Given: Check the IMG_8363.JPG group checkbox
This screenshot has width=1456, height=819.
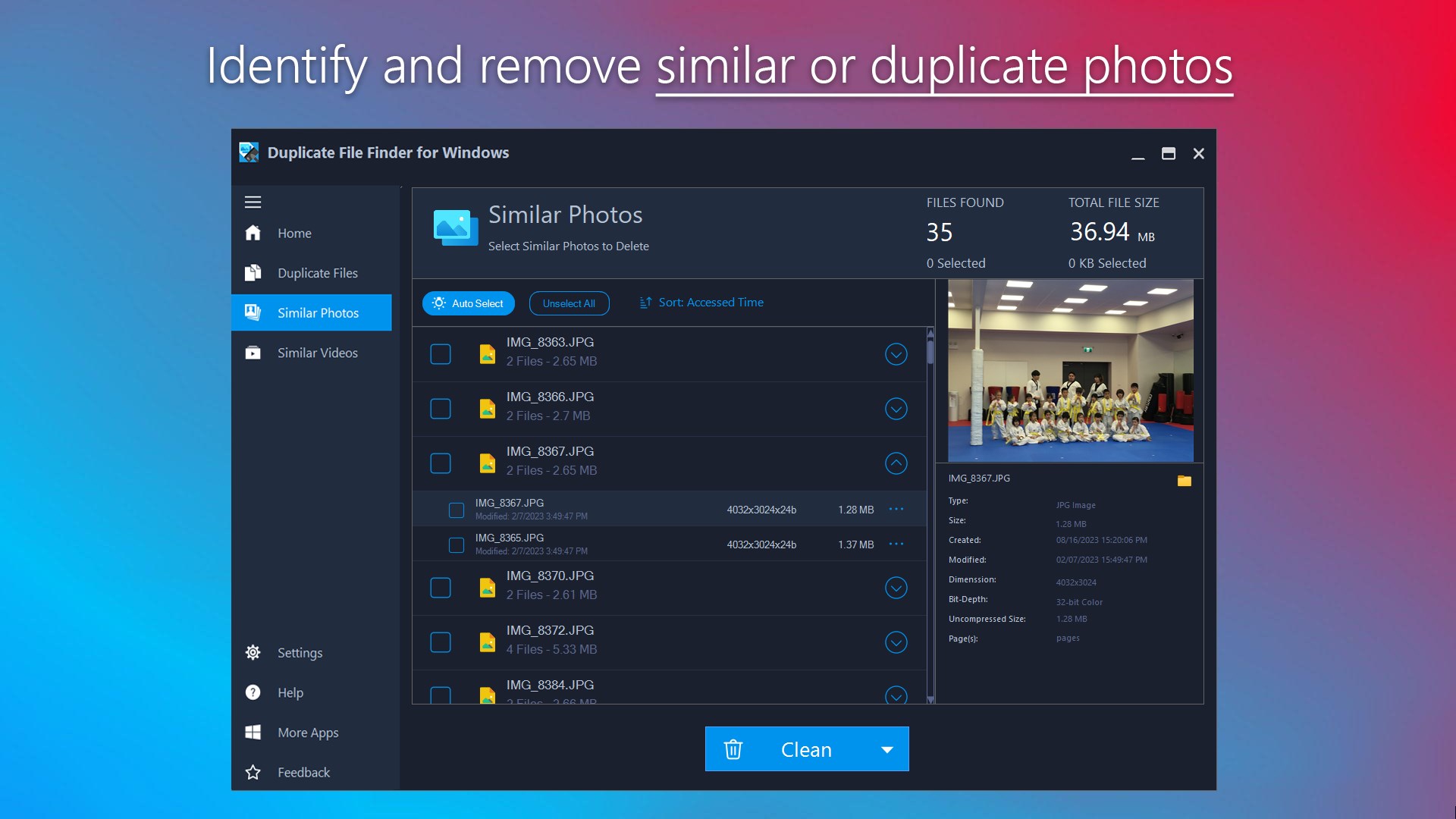Looking at the screenshot, I should [441, 354].
